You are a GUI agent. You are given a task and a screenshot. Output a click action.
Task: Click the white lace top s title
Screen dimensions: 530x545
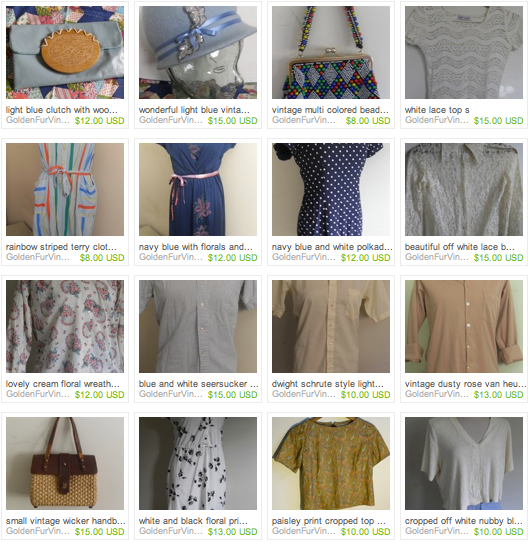(x=437, y=110)
